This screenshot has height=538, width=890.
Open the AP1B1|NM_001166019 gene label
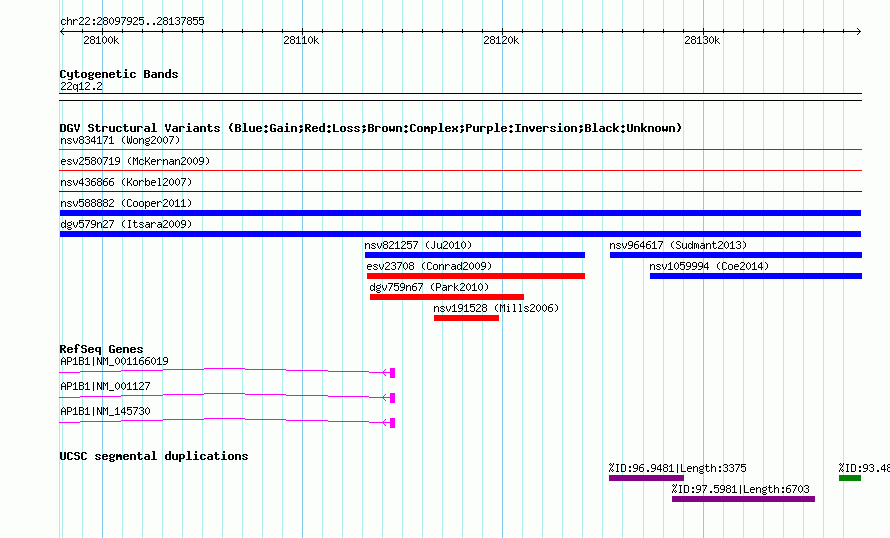[114, 361]
